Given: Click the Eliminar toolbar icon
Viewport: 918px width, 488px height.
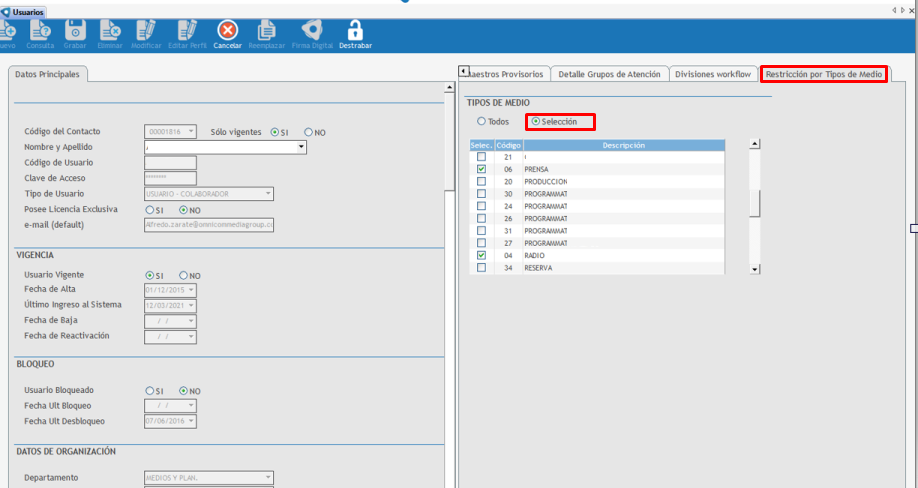Looking at the screenshot, I should (x=110, y=32).
